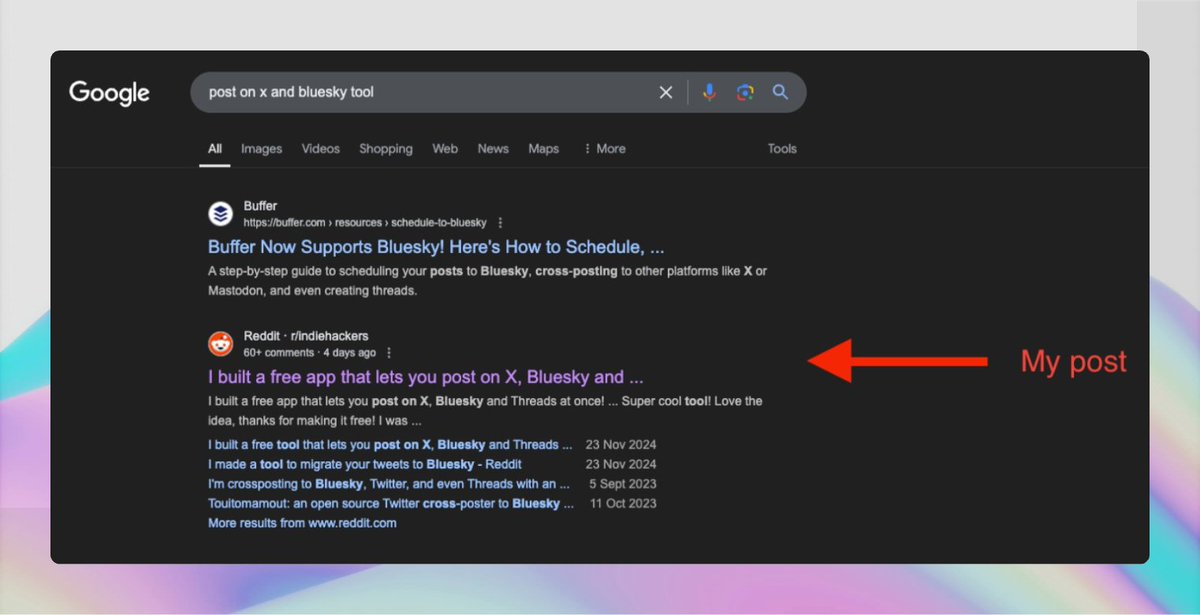Open the Maps tab
This screenshot has height=615, width=1200.
click(543, 149)
